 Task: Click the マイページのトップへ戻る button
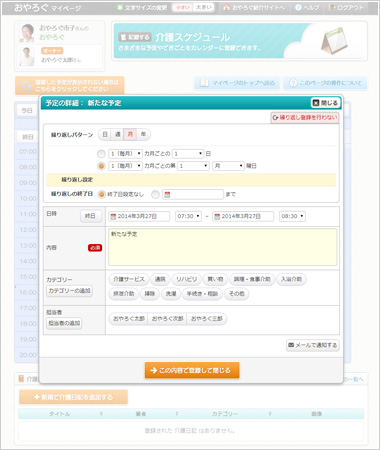click(237, 83)
